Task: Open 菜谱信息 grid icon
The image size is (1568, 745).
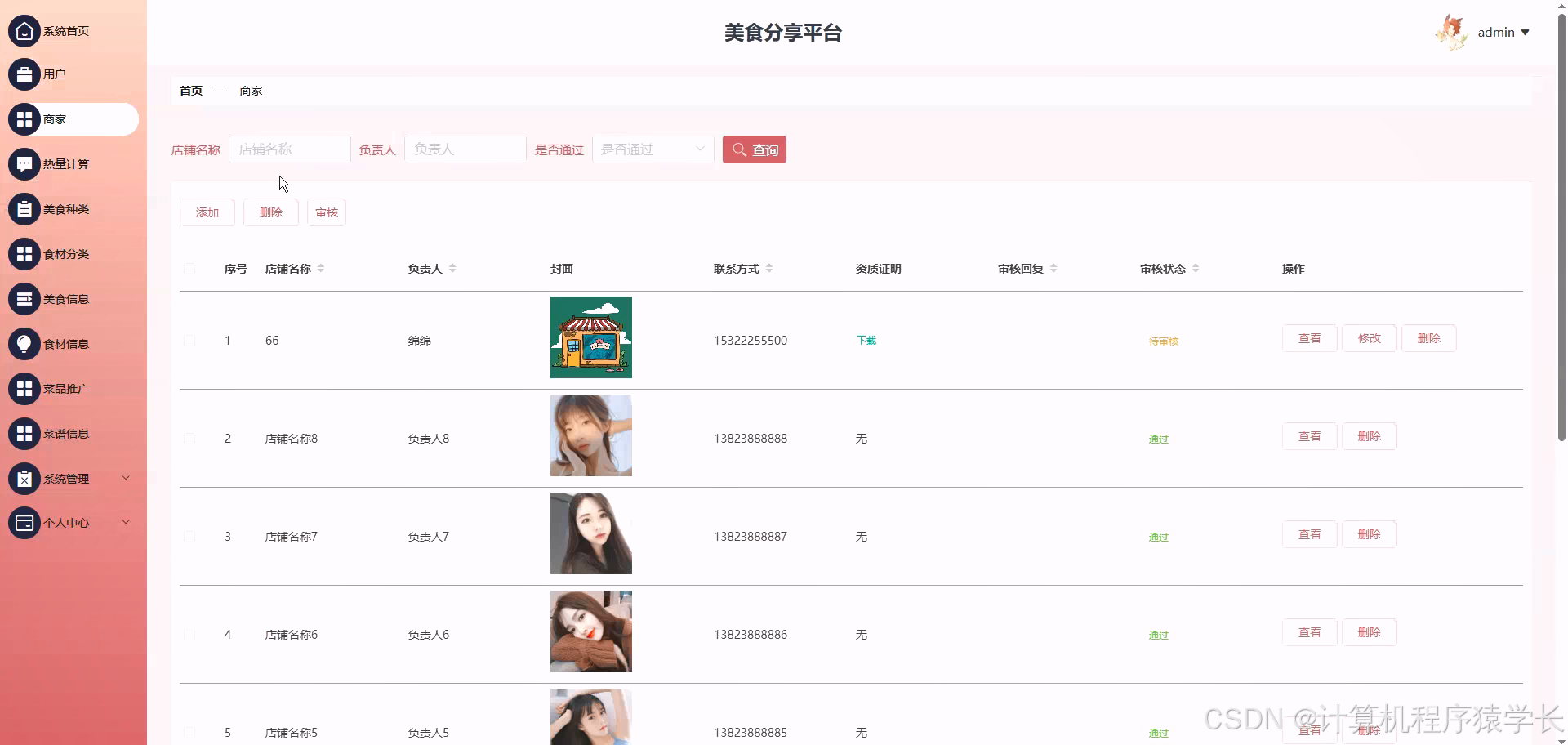Action: [x=24, y=434]
